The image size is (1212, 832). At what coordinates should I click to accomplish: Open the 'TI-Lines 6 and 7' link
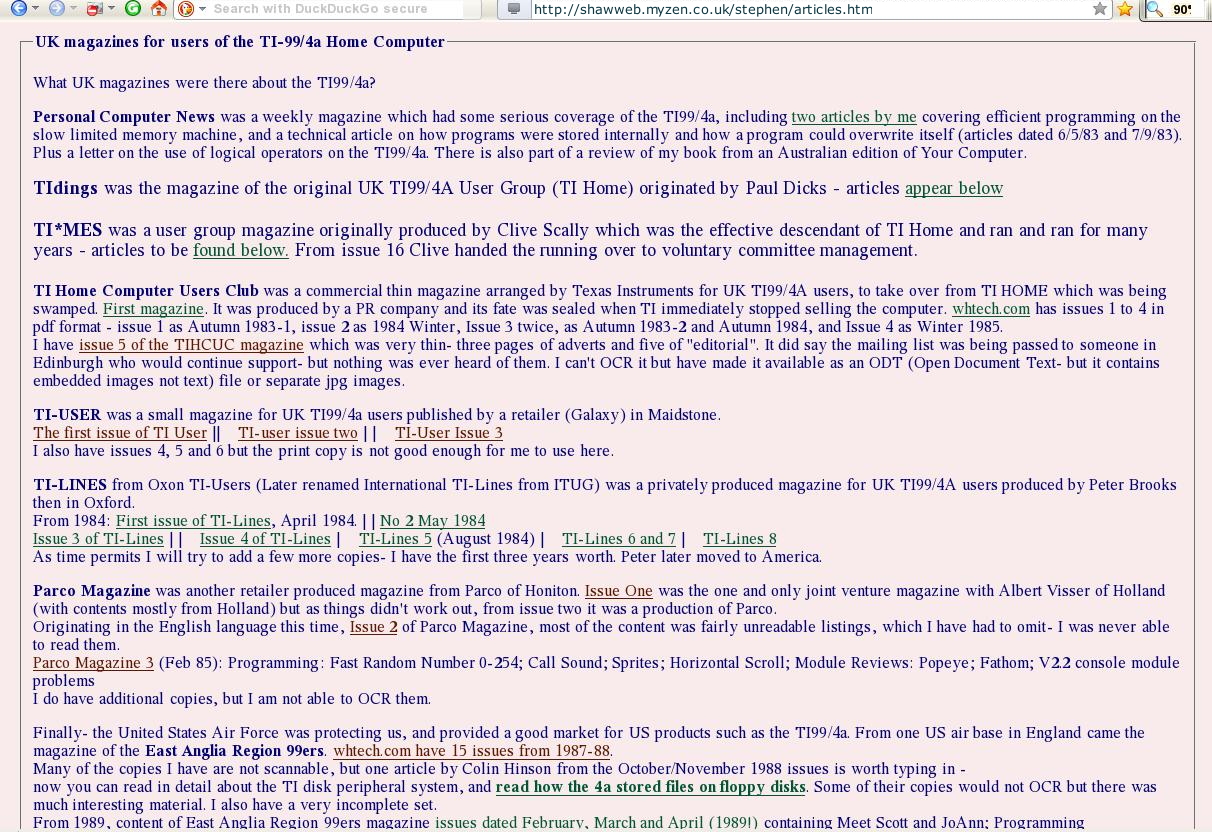coord(619,539)
